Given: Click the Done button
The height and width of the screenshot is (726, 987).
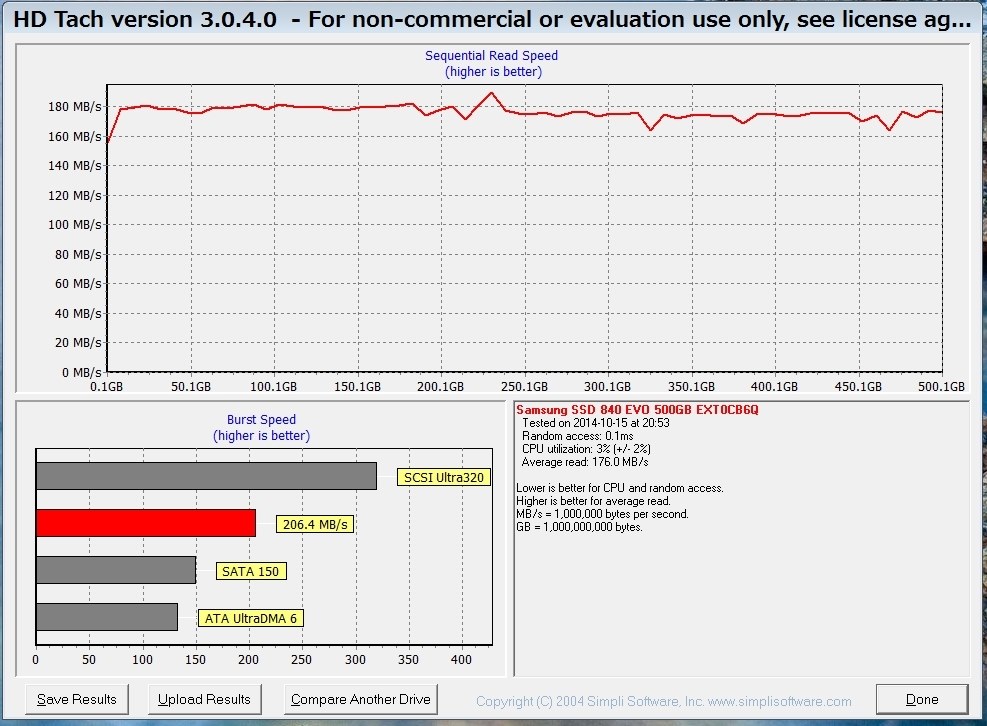Looking at the screenshot, I should tap(922, 699).
